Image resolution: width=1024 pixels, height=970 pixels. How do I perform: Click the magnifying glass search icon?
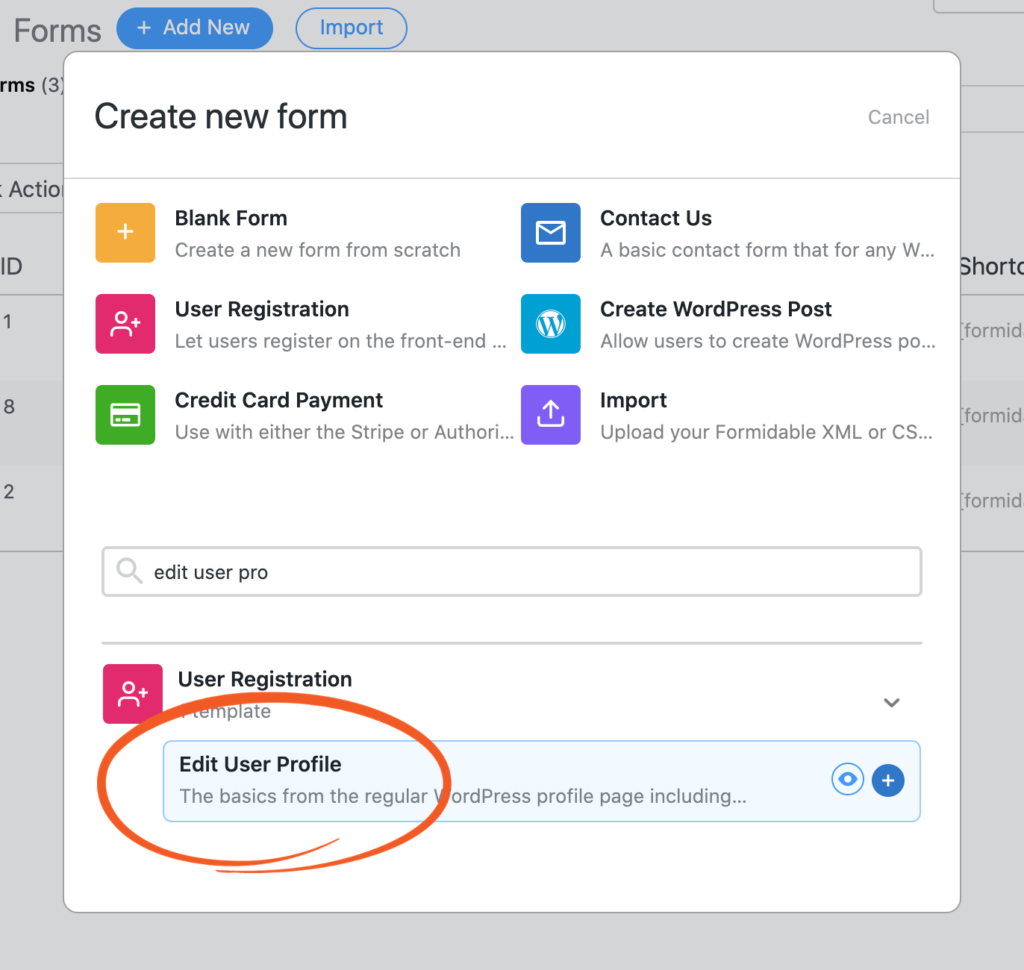coord(128,570)
